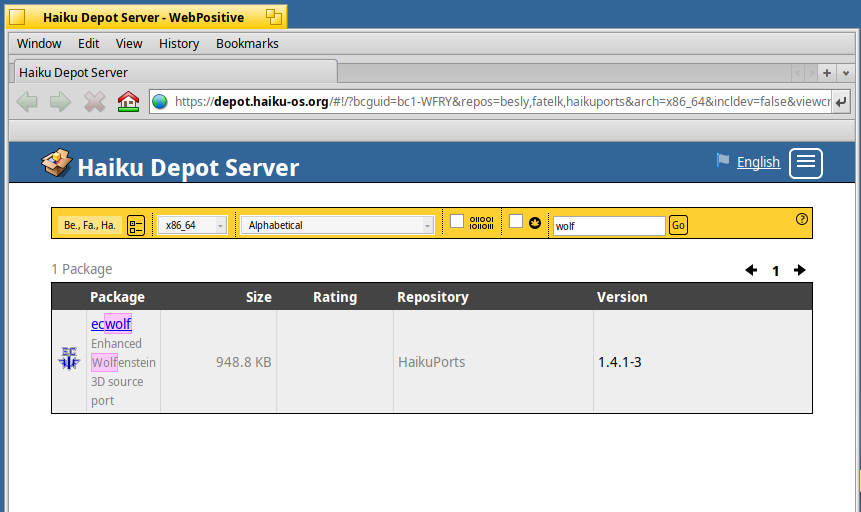Click the Go search button
The width and height of the screenshot is (861, 512).
click(x=678, y=225)
